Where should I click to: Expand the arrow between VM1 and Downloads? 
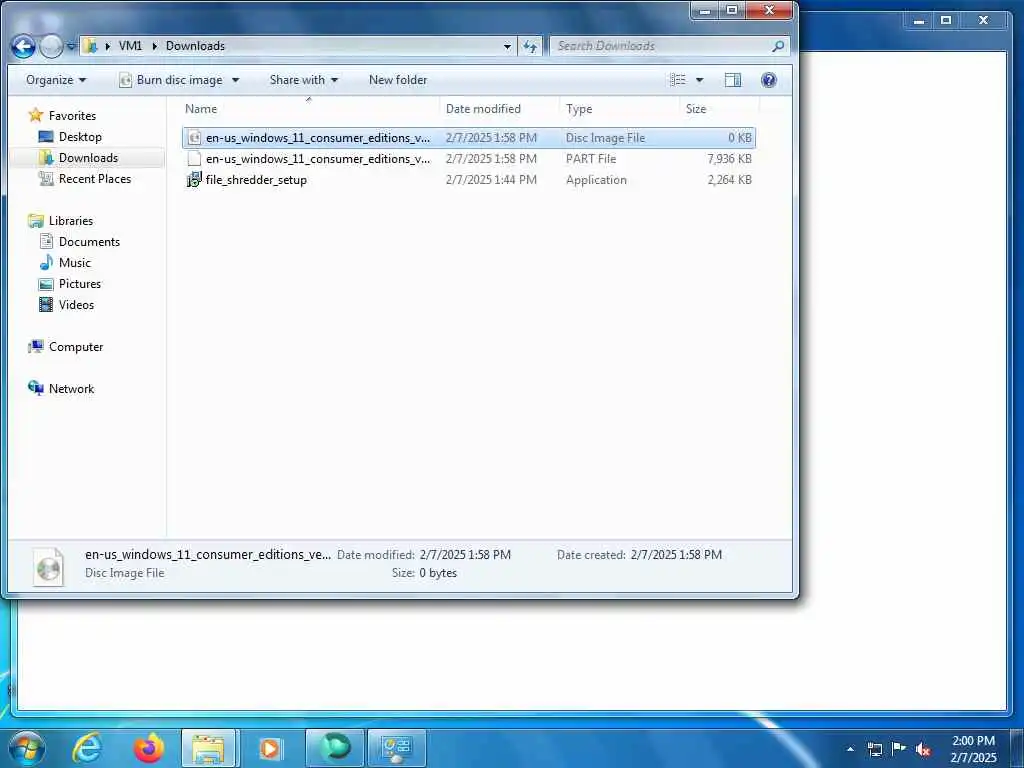155,46
